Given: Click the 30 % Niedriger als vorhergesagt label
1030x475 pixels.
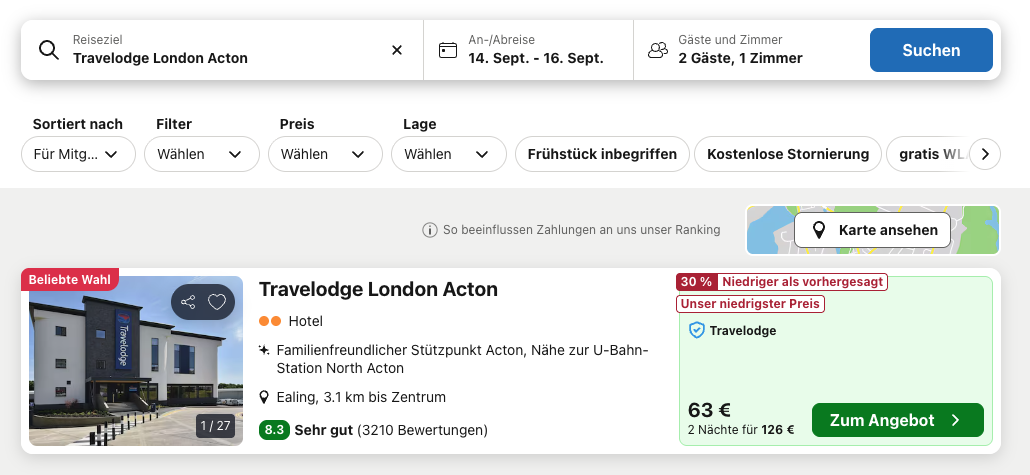Looking at the screenshot, I should point(782,282).
